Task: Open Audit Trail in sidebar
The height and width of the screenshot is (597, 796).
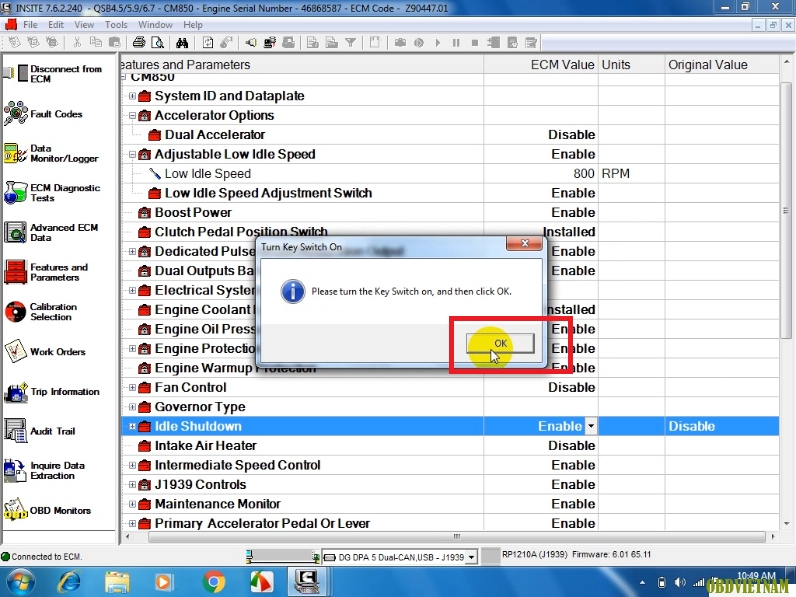Action: pos(16,431)
